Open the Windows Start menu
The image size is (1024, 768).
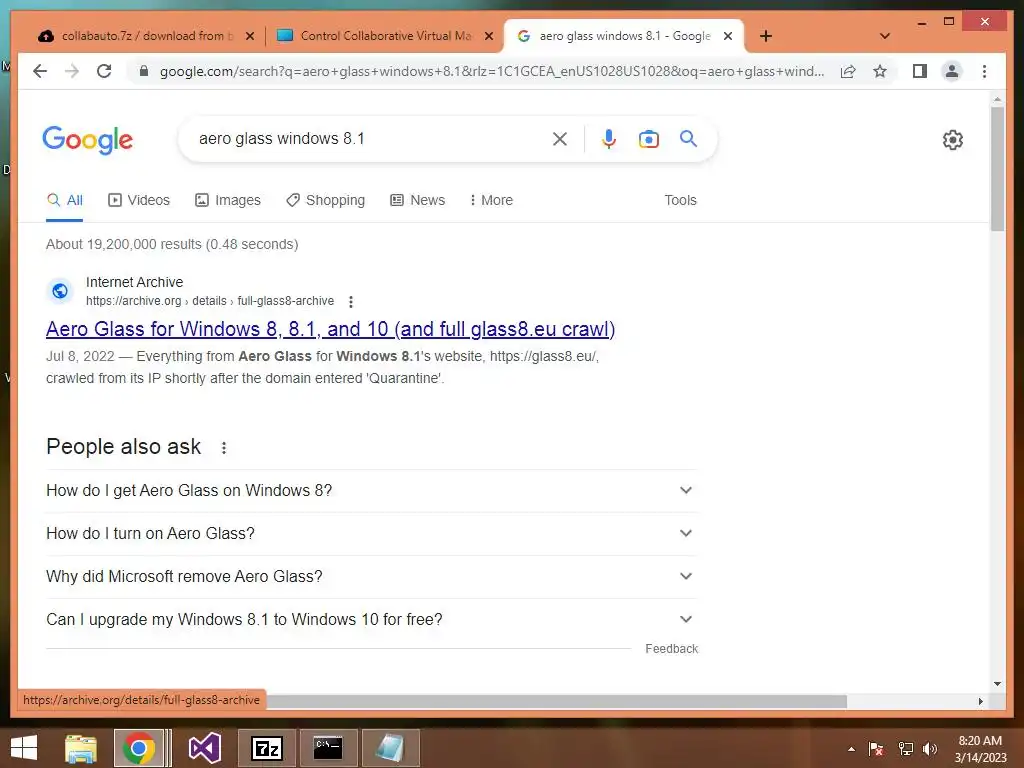click(24, 748)
